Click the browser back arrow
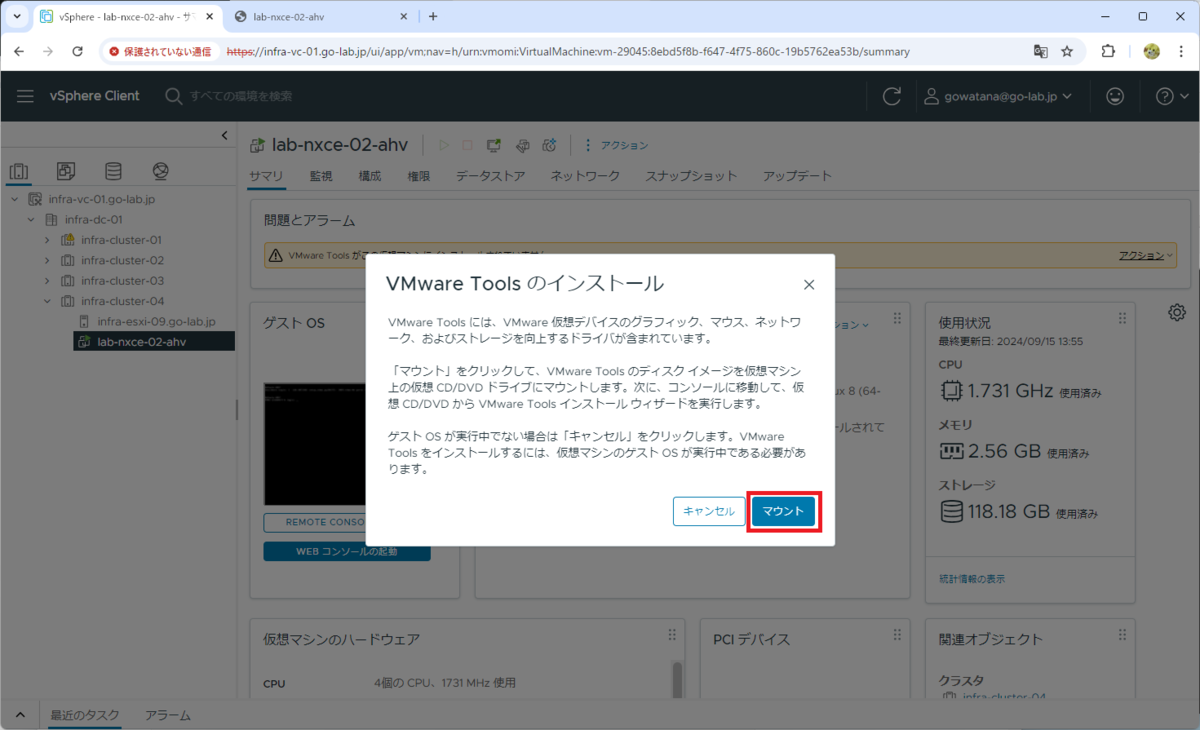Viewport: 1200px width, 730px height. [x=19, y=51]
